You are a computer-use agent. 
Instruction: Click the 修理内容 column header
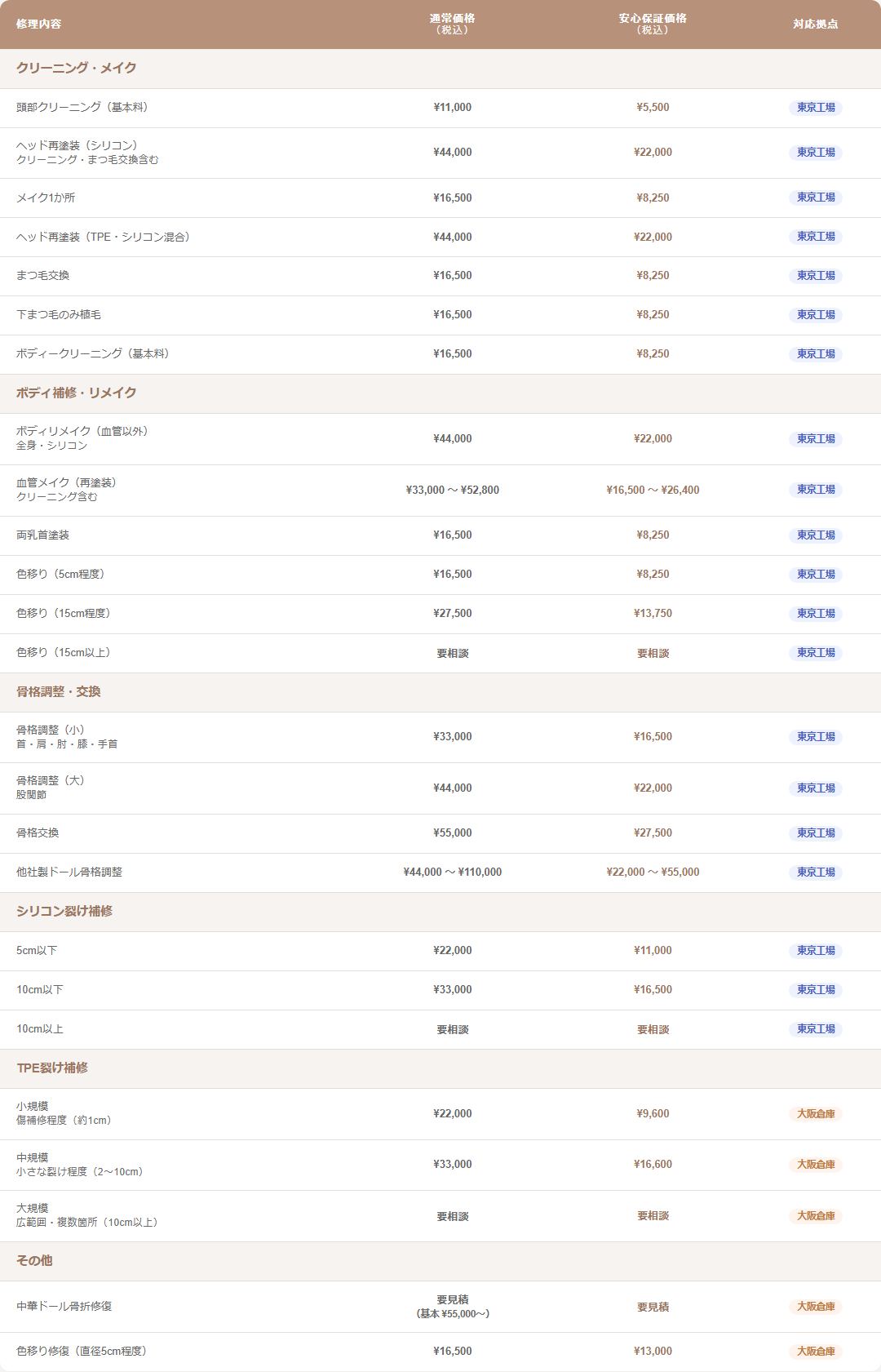(x=38, y=24)
